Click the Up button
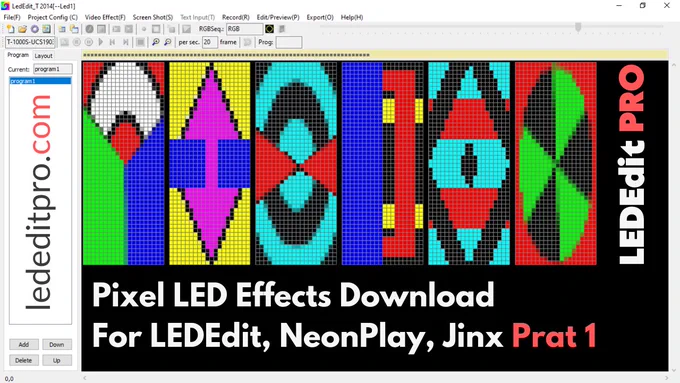Image resolution: width=680 pixels, height=383 pixels. point(57,360)
